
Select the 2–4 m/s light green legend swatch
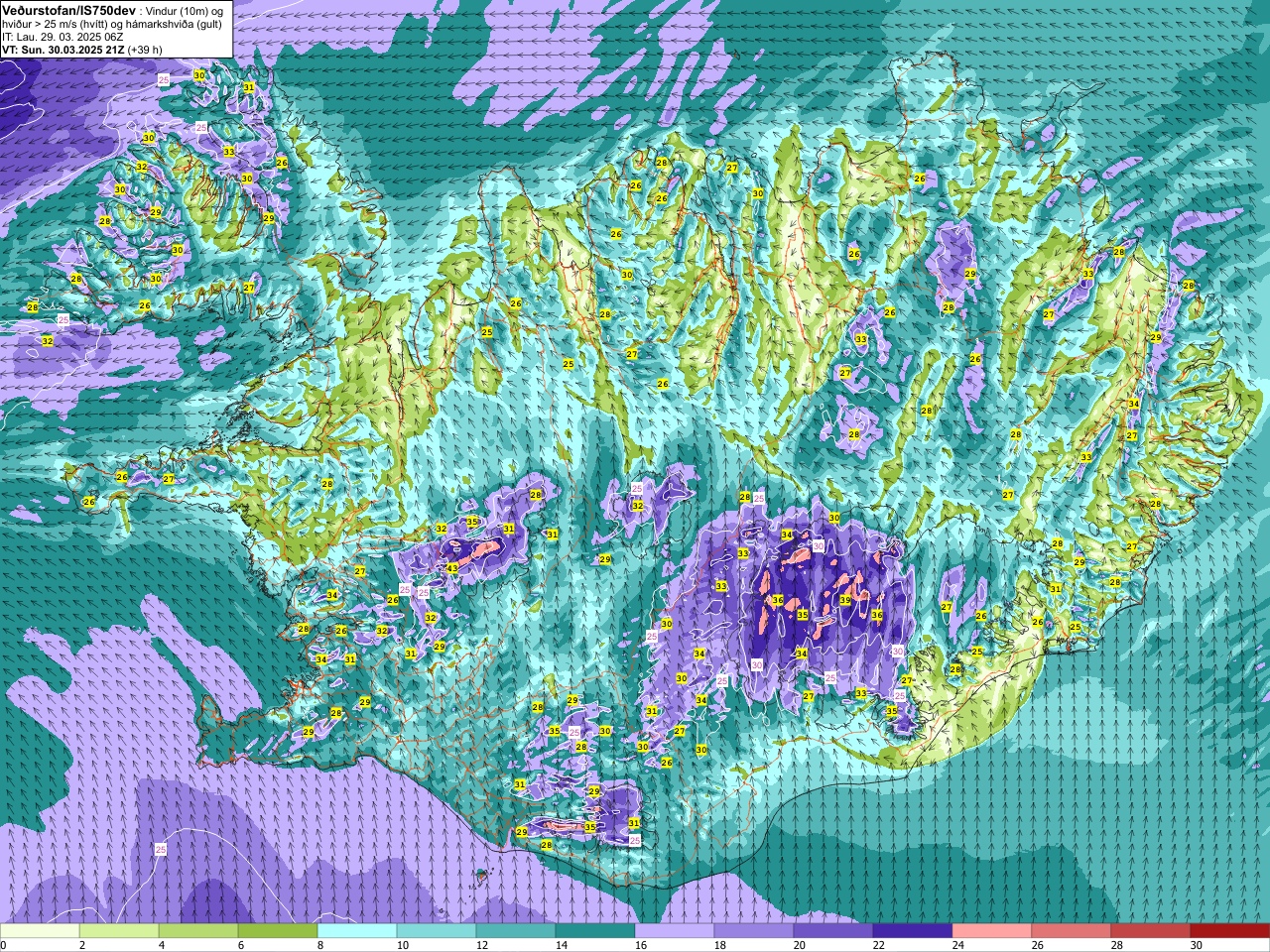(119, 931)
